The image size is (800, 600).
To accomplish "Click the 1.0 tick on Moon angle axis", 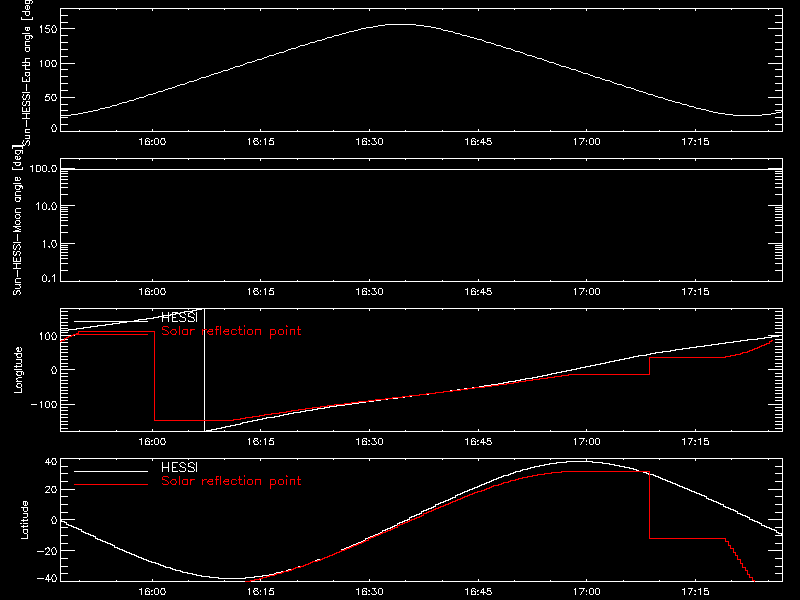I will click(49, 244).
